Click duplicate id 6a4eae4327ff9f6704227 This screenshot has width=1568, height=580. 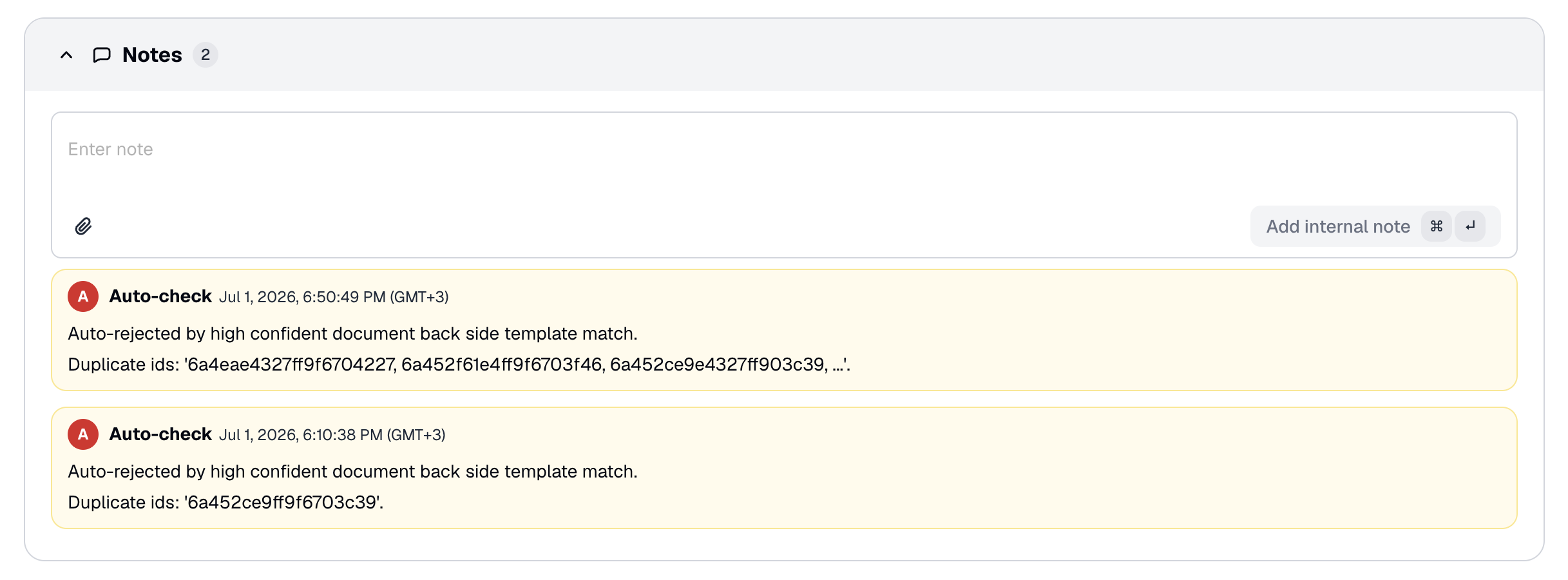coord(291,365)
